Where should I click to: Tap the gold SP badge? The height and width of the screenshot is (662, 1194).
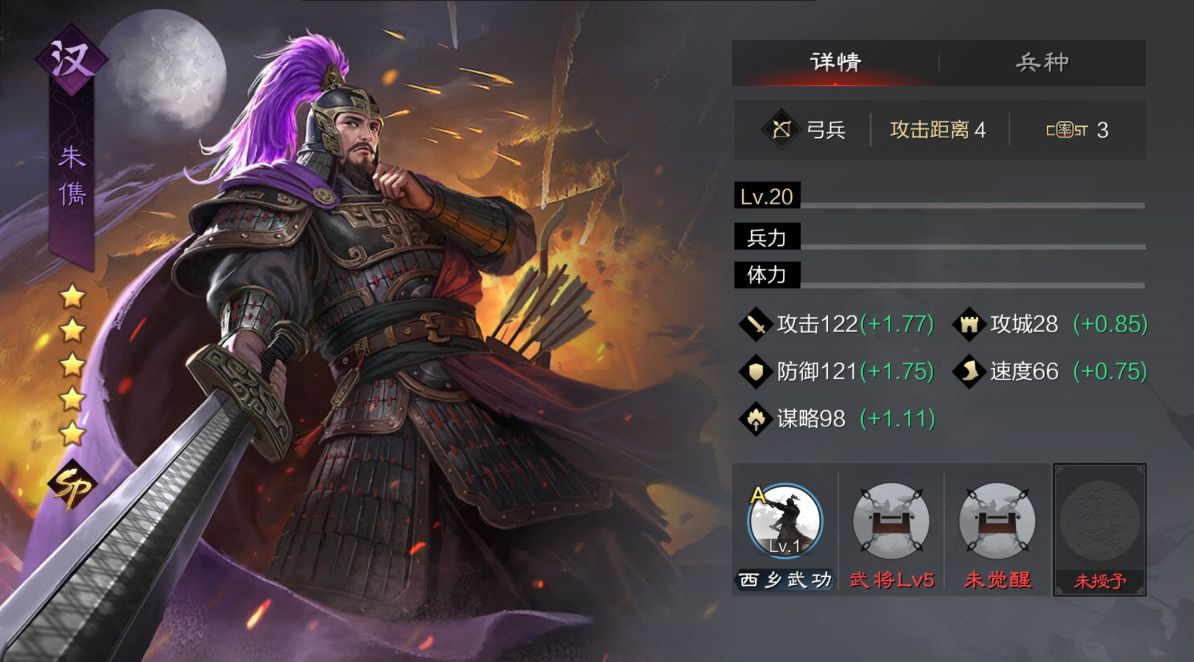point(72,485)
